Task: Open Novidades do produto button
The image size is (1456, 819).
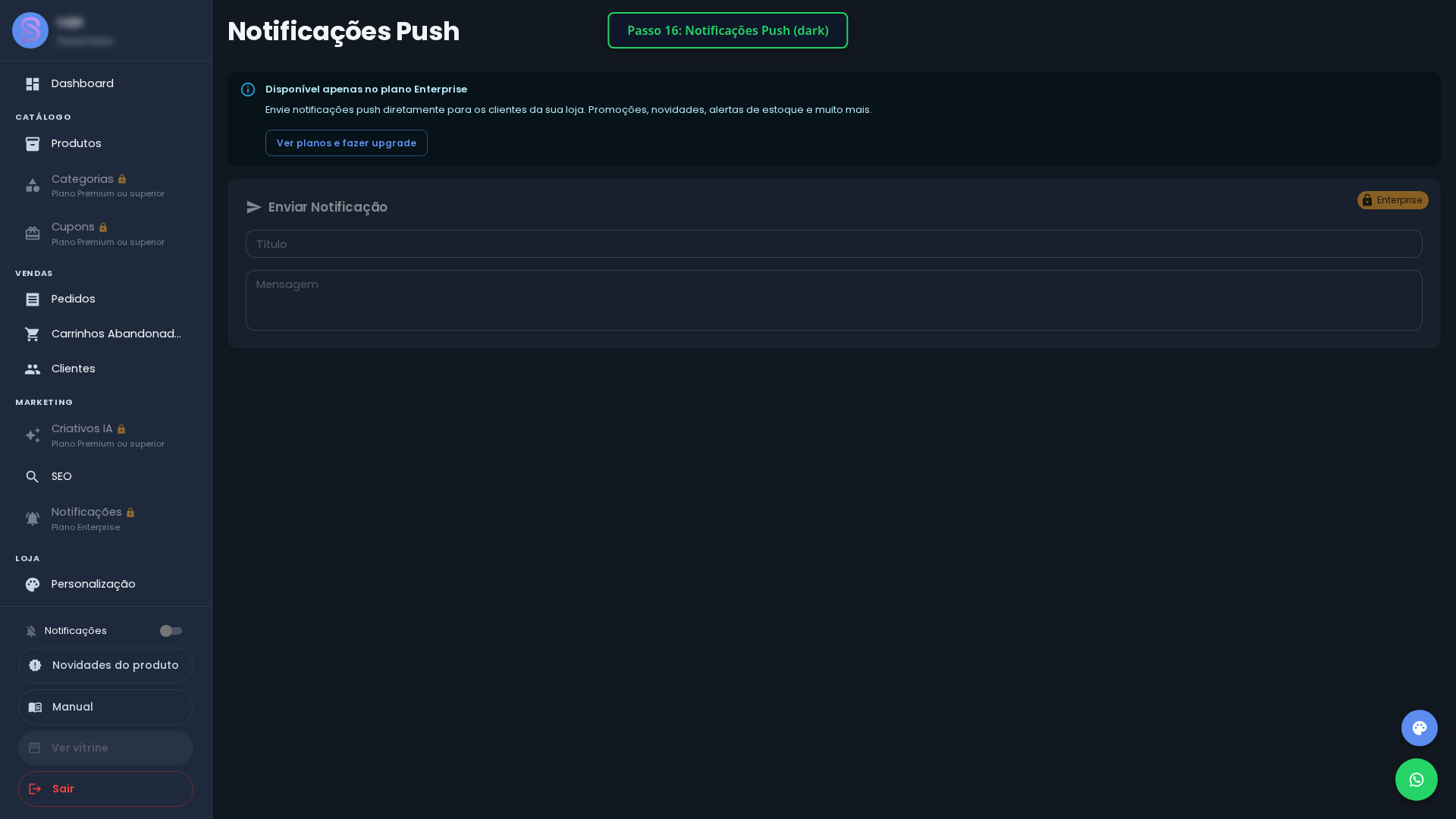Action: click(x=105, y=666)
